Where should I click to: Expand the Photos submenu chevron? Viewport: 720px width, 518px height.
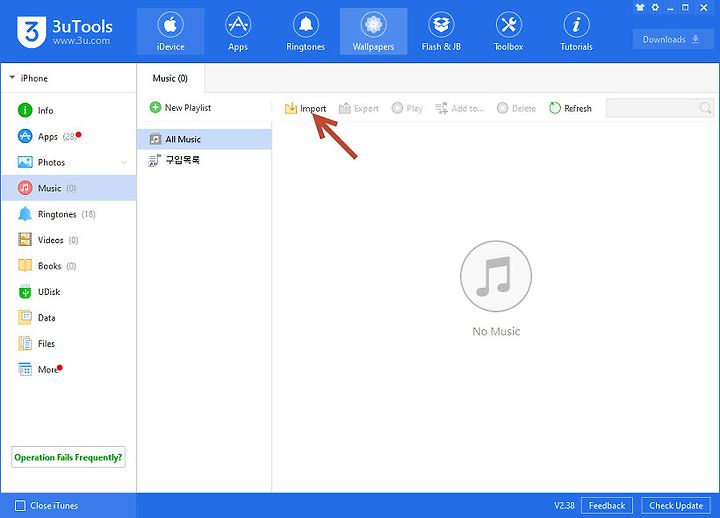pos(124,163)
